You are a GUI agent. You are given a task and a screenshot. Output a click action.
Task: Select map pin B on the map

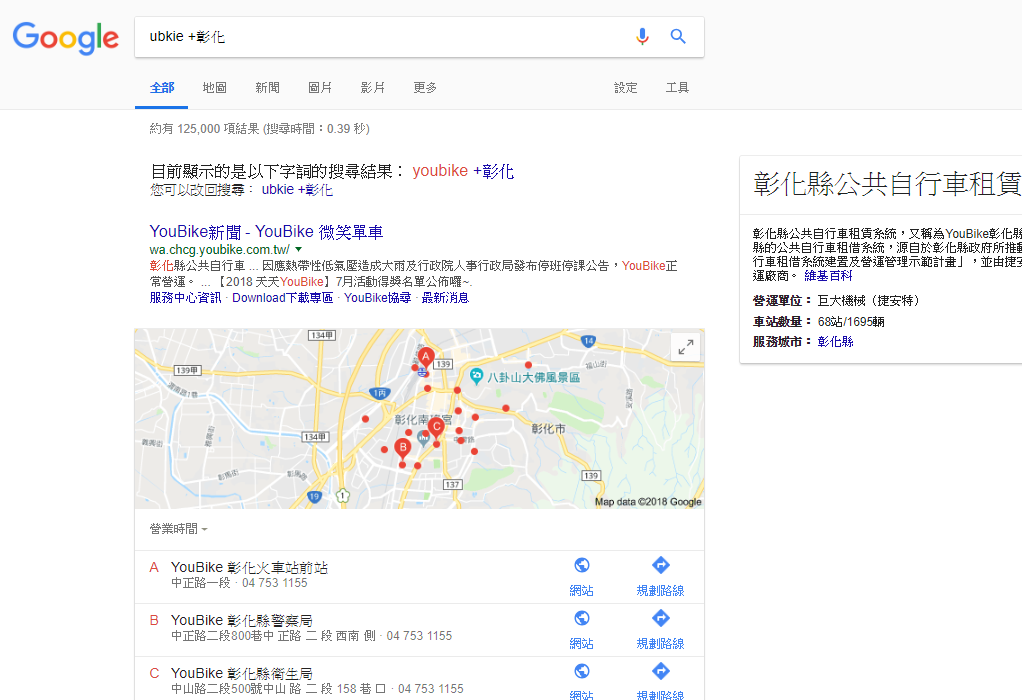pos(403,448)
